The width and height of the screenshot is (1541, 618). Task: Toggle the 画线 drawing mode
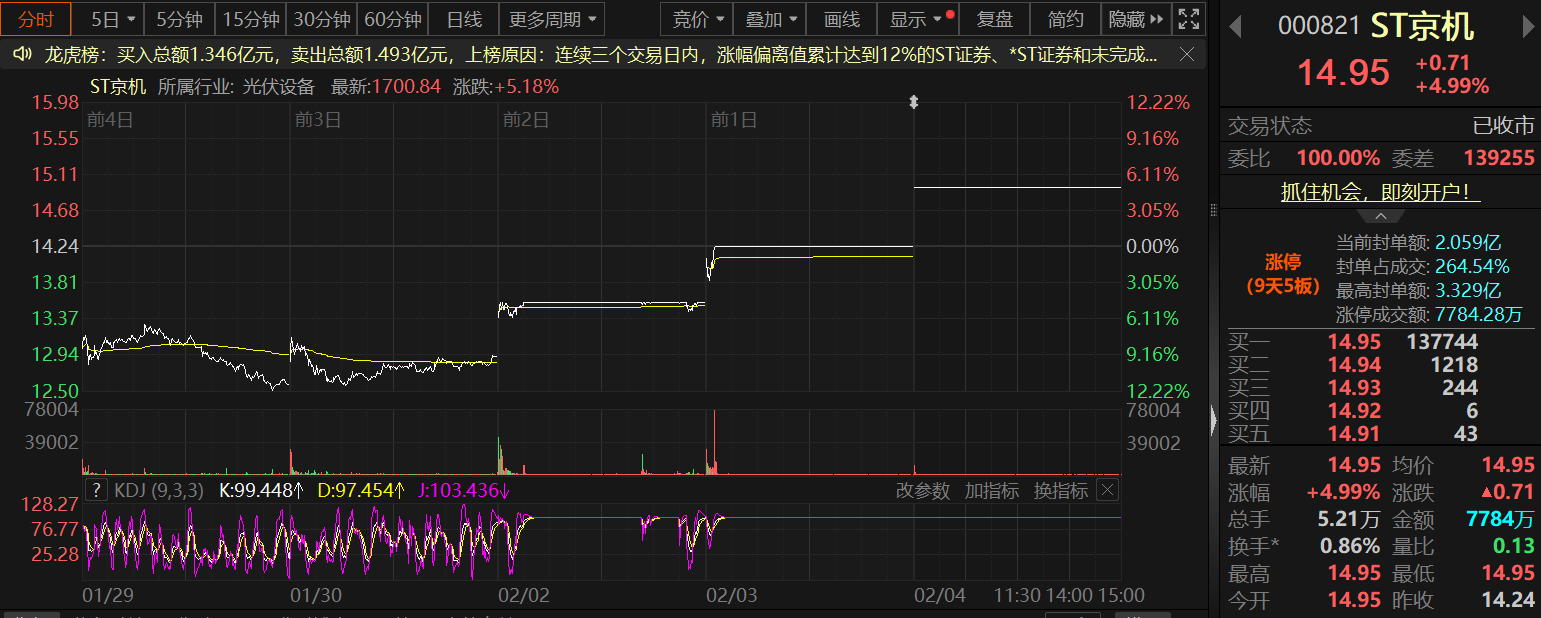point(841,19)
